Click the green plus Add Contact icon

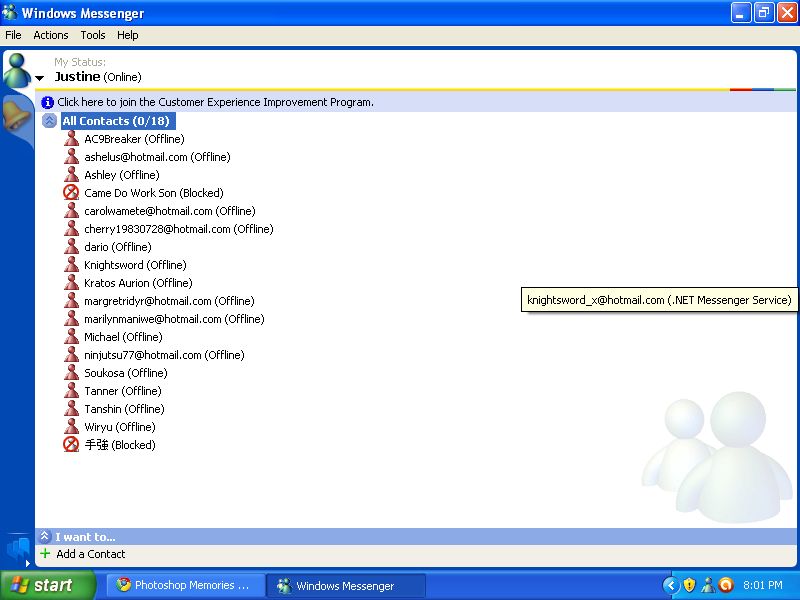pos(45,554)
